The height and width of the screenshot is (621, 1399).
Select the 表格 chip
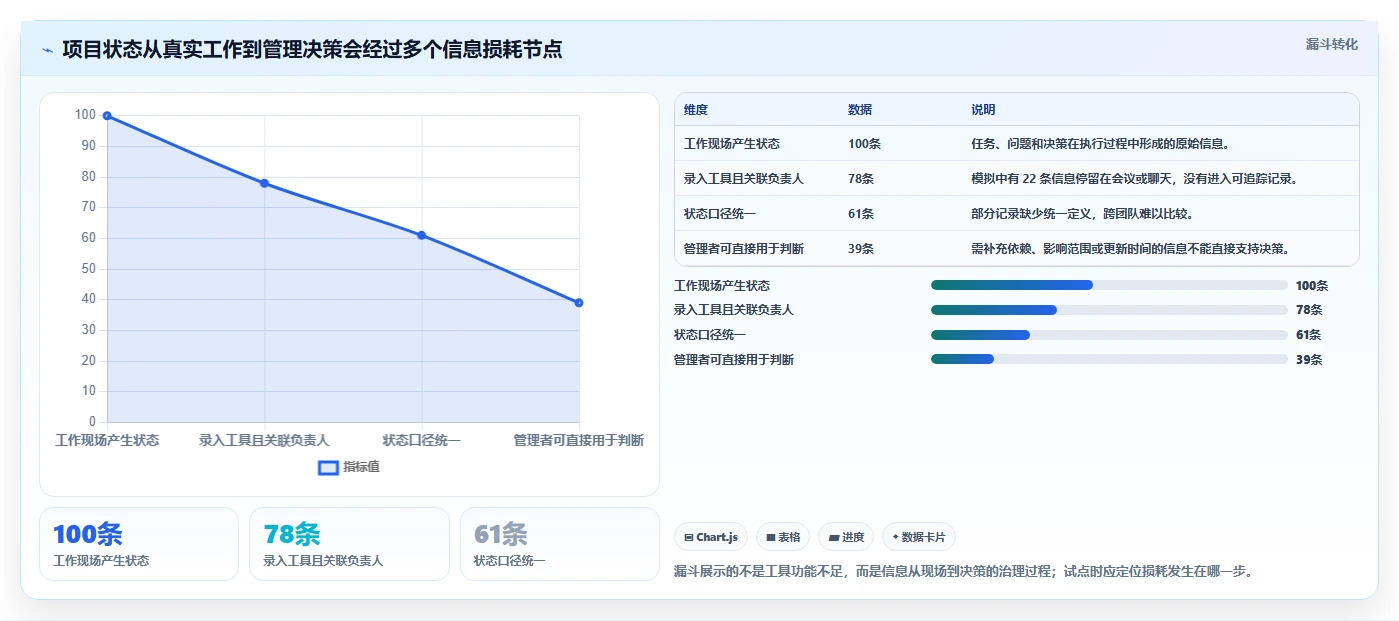782,537
